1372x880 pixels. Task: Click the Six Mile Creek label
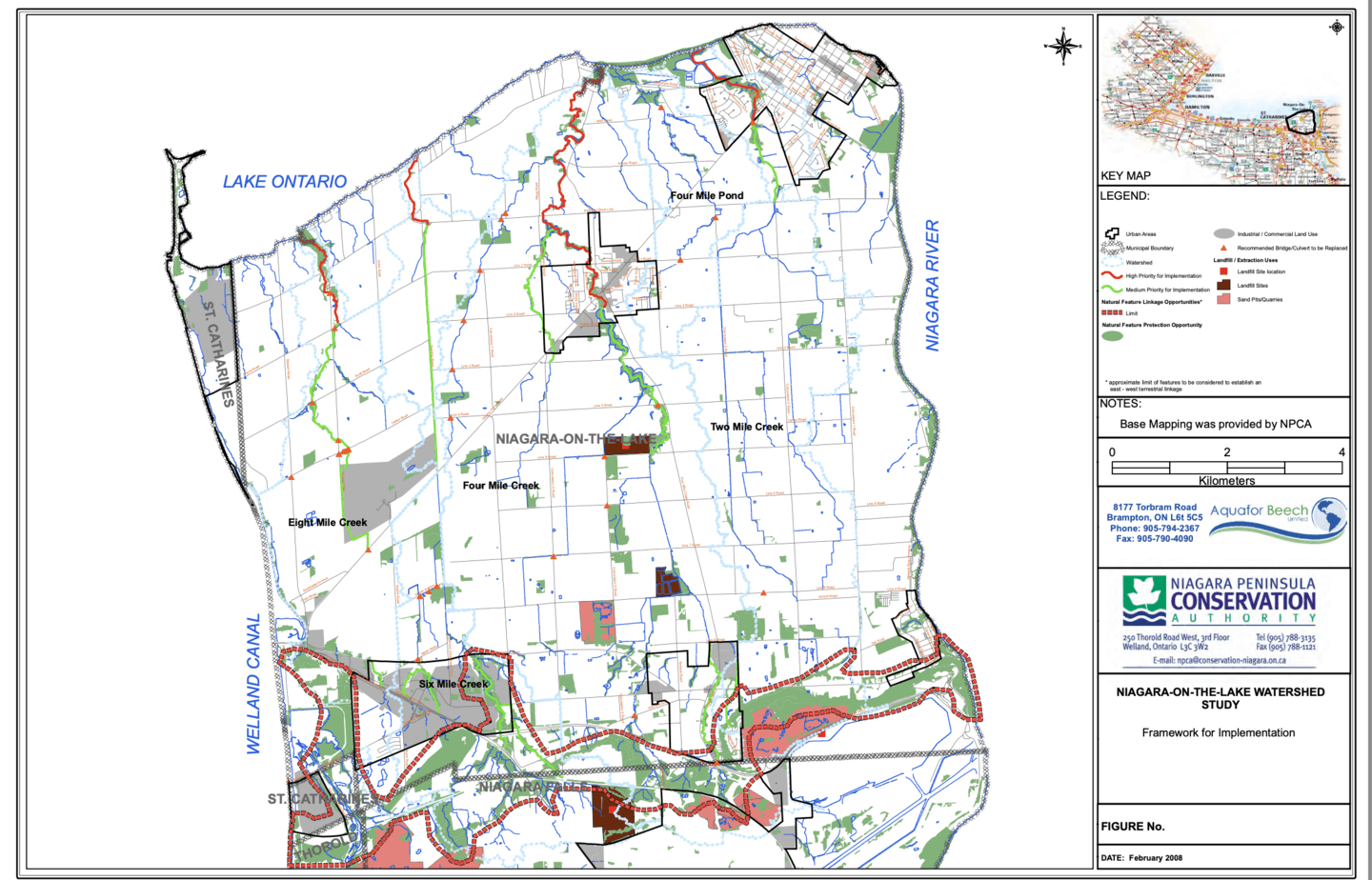(x=454, y=684)
